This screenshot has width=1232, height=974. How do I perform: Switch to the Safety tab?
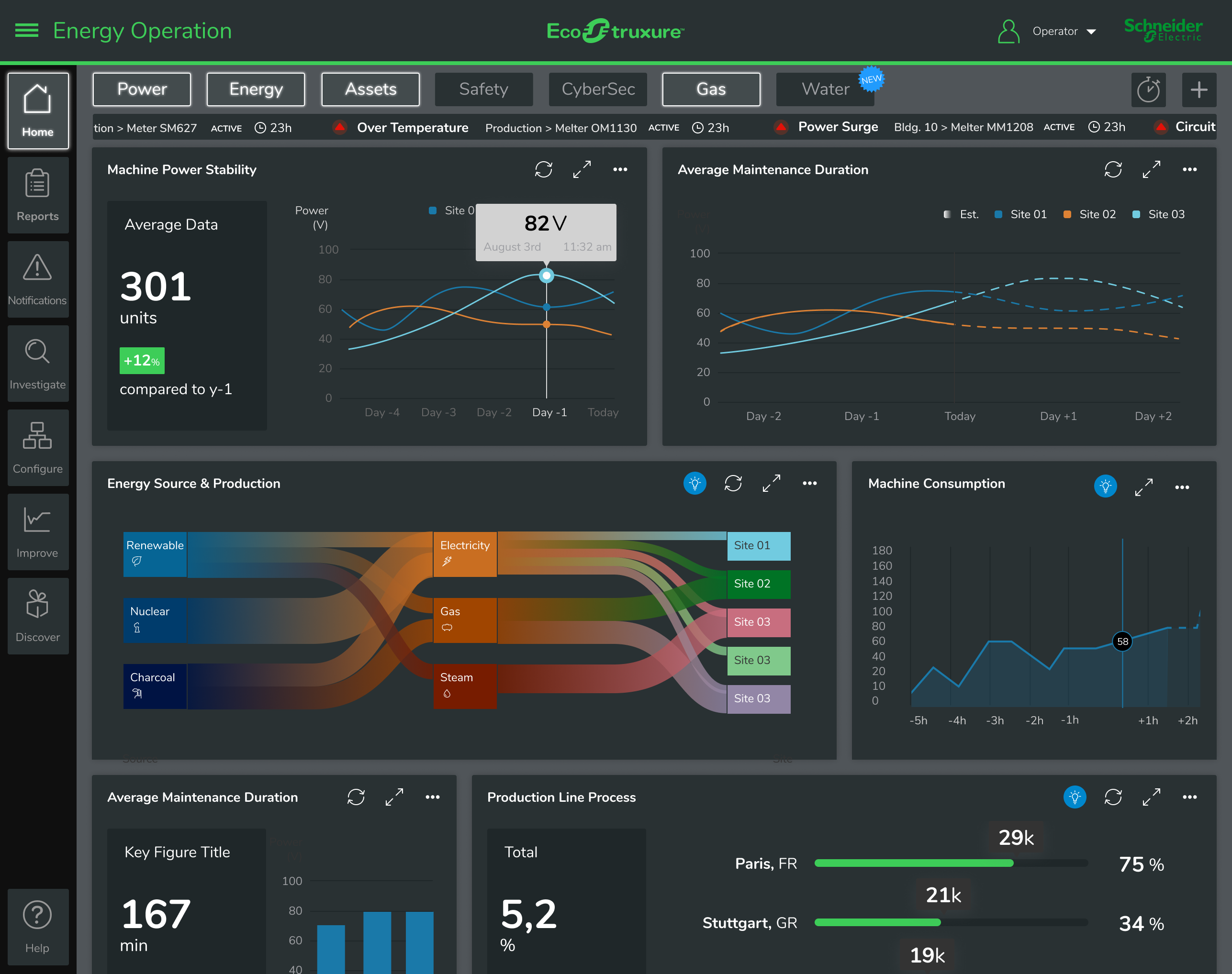[483, 89]
